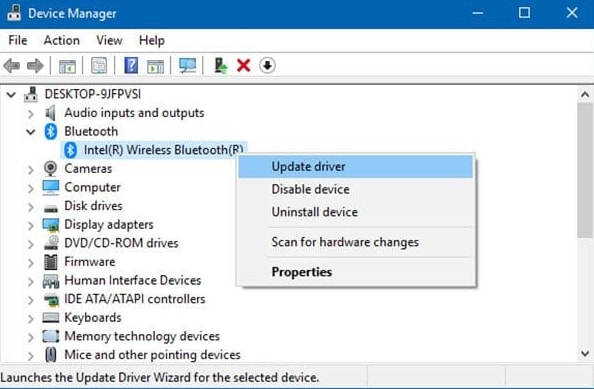Image resolution: width=594 pixels, height=389 pixels.
Task: Expand the Keyboards category
Action: click(31, 318)
